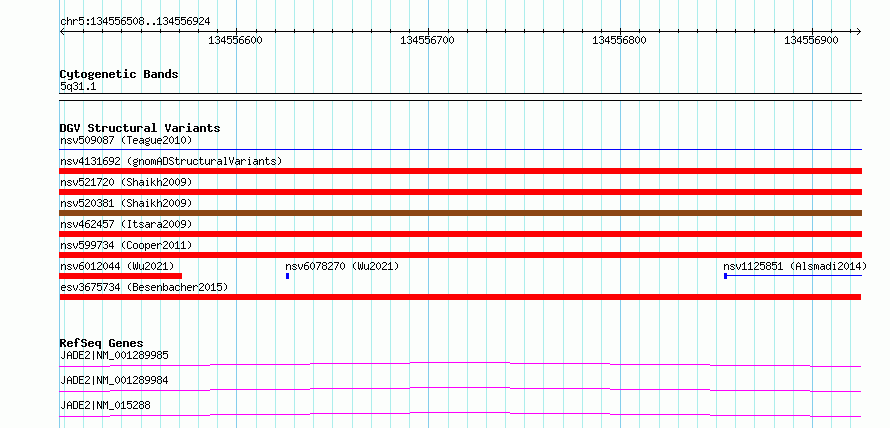Click the RefSeq Genes track heading

point(102,343)
